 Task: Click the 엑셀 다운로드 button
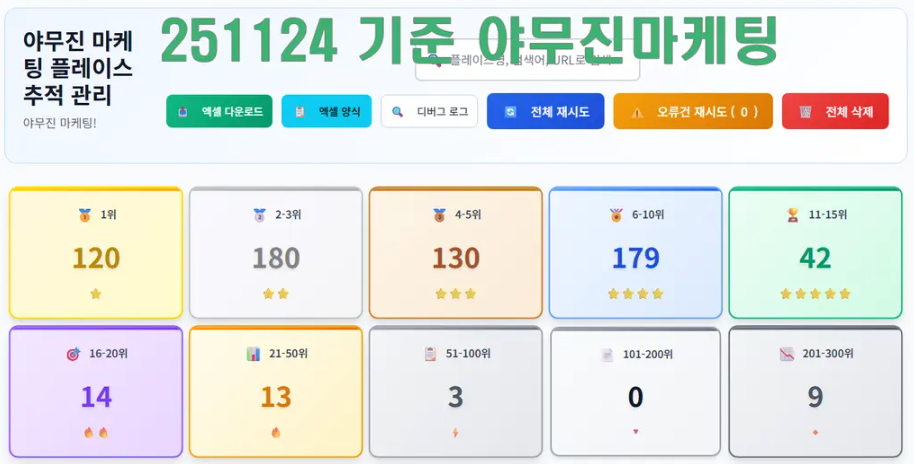point(219,112)
